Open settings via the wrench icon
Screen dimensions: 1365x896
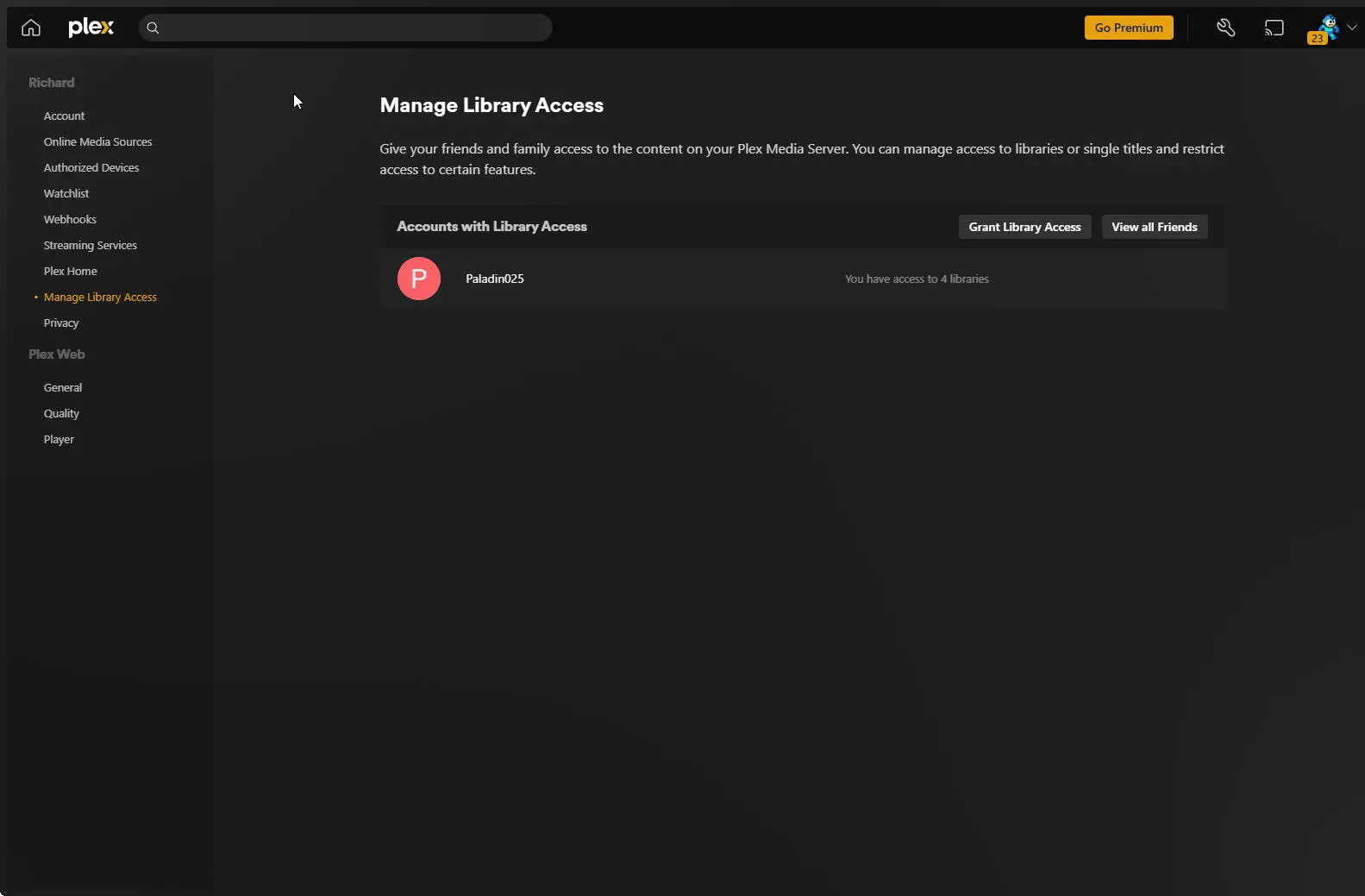(1225, 28)
